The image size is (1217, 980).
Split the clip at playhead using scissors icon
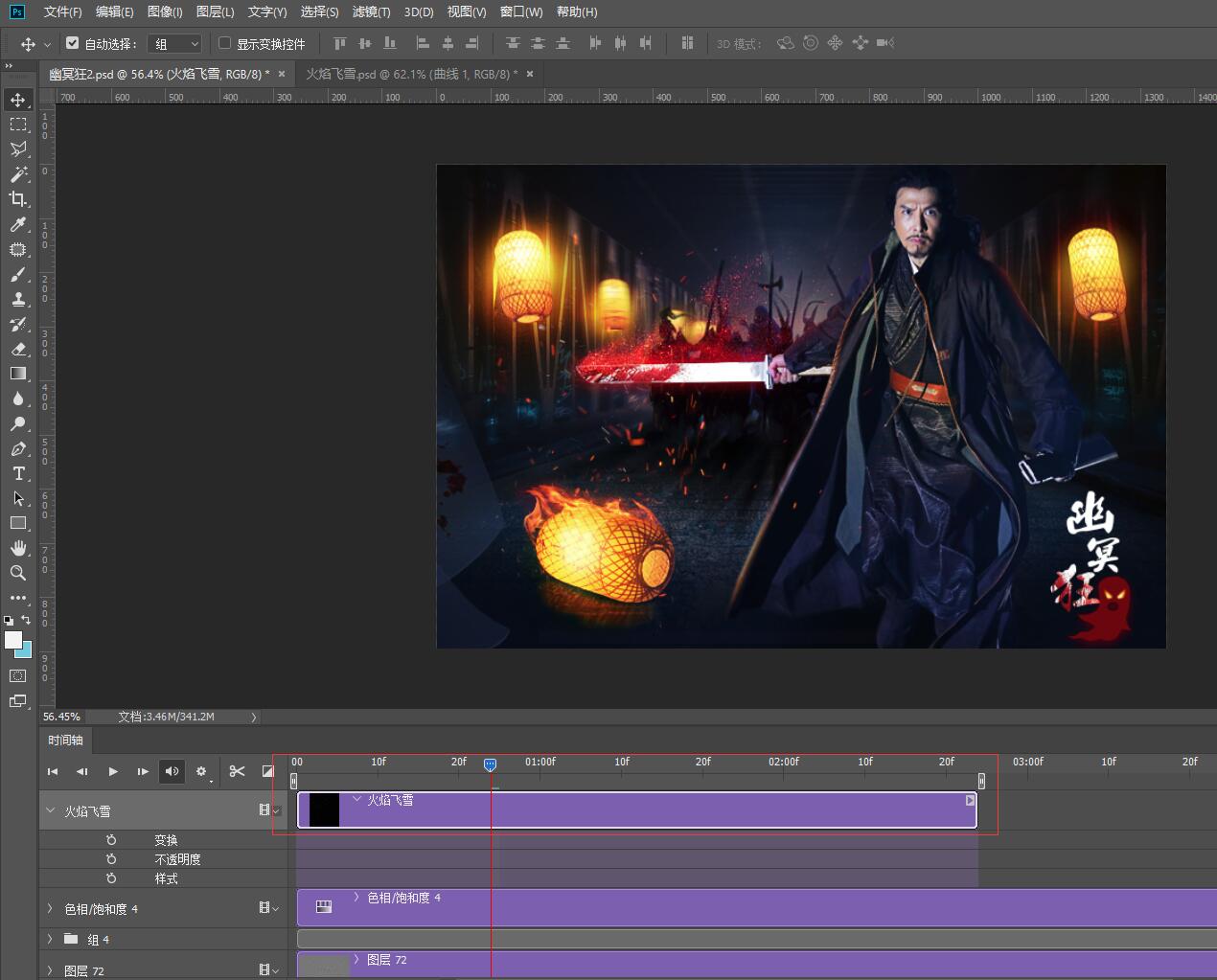tap(238, 771)
